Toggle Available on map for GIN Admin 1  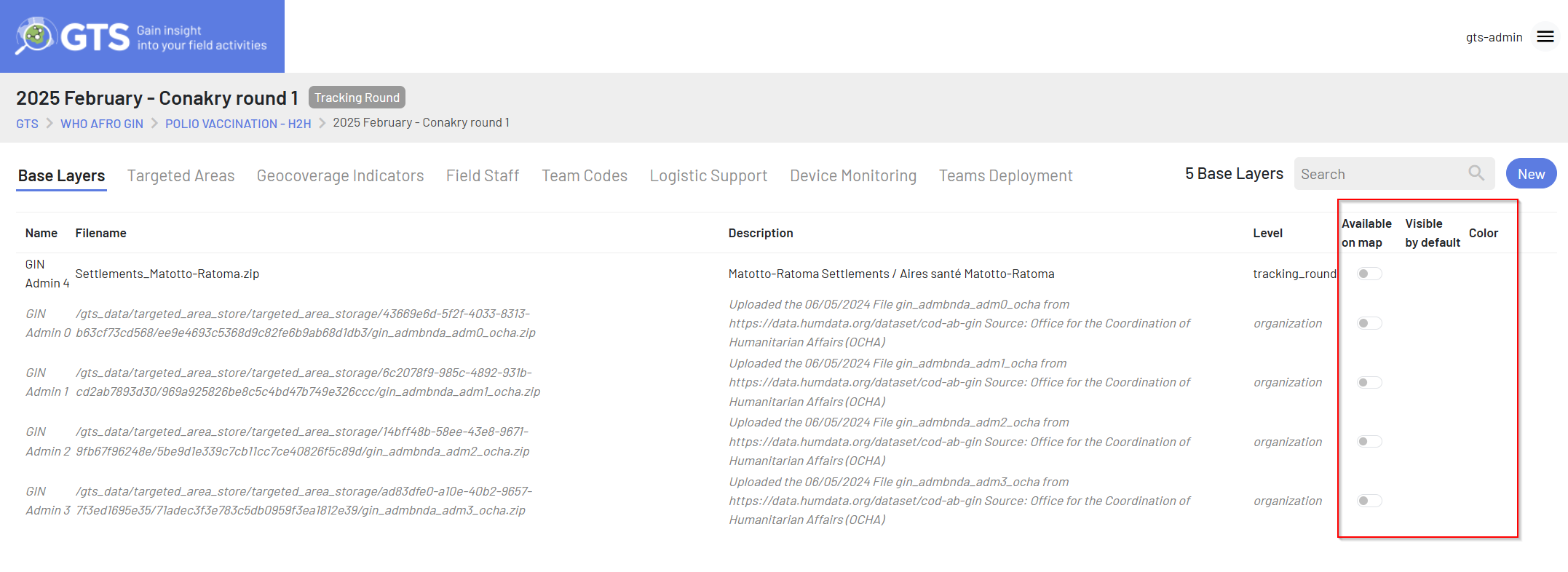tap(1369, 382)
